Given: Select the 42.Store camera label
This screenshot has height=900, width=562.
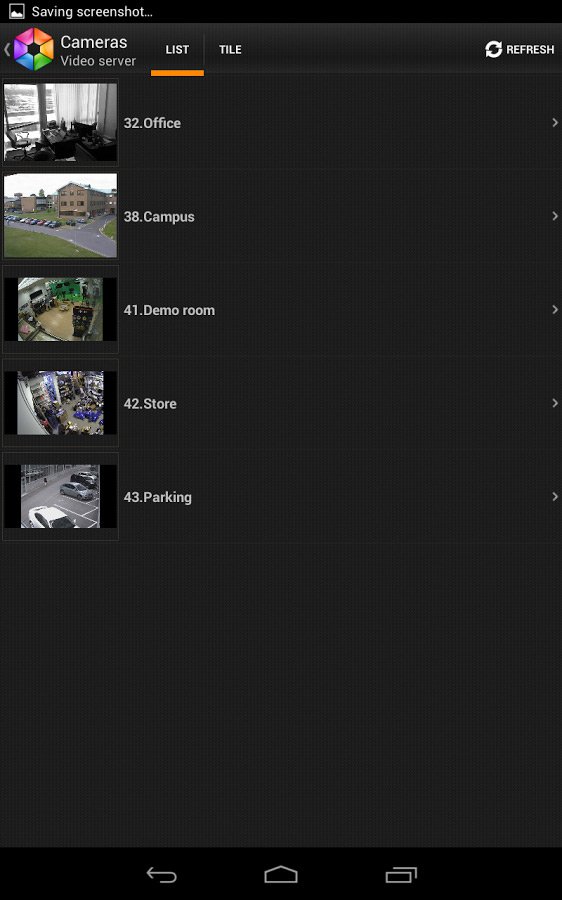Looking at the screenshot, I should (x=150, y=404).
